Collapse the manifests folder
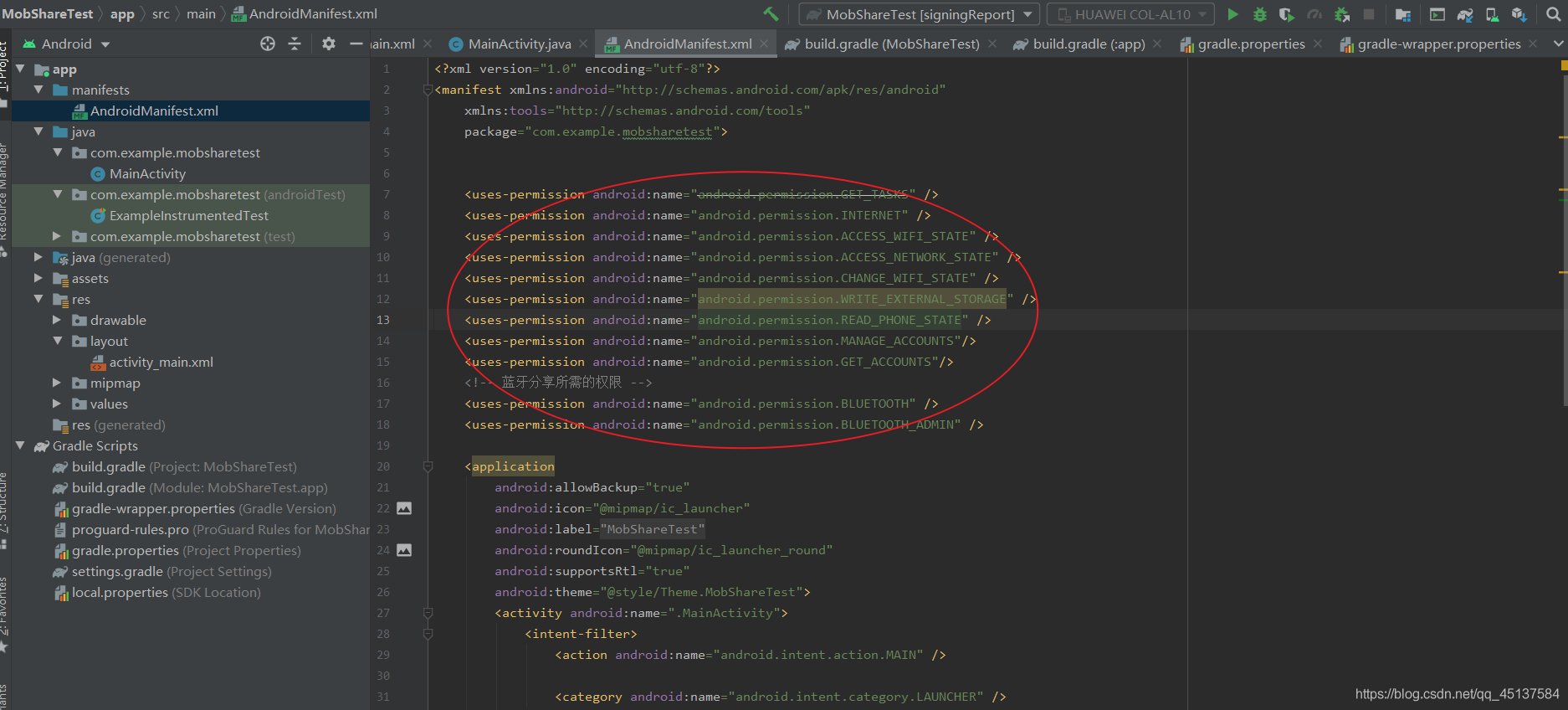This screenshot has height=710, width=1568. [x=38, y=90]
